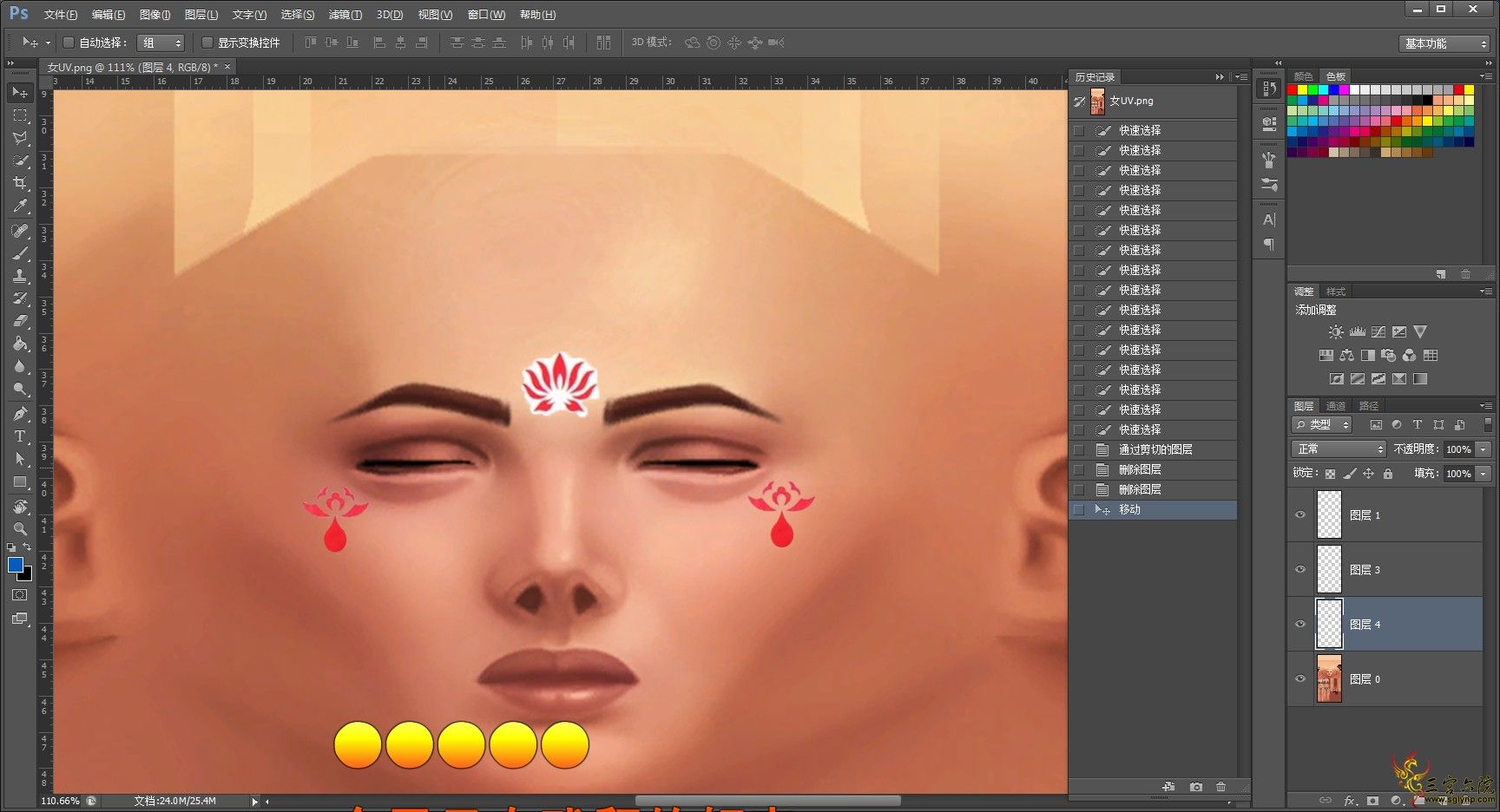The height and width of the screenshot is (812, 1500).
Task: Select the Eraser tool
Action: (20, 321)
